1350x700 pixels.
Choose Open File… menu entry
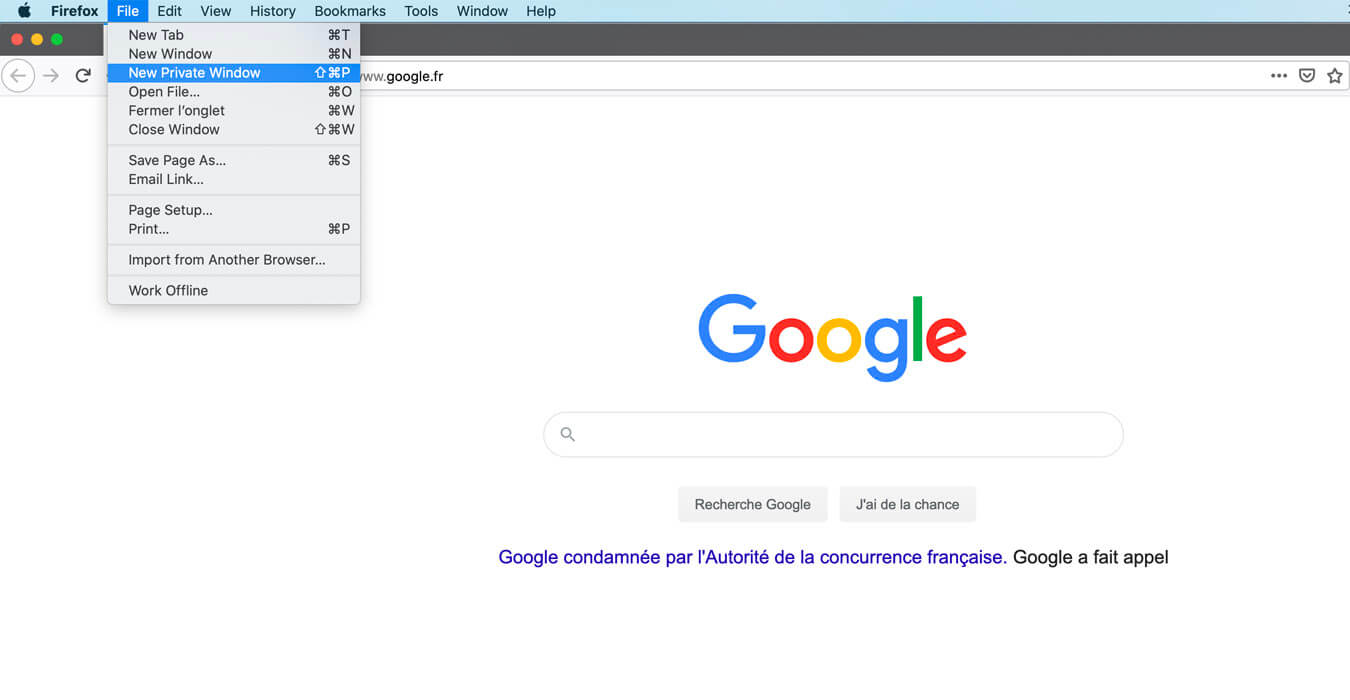(234, 92)
